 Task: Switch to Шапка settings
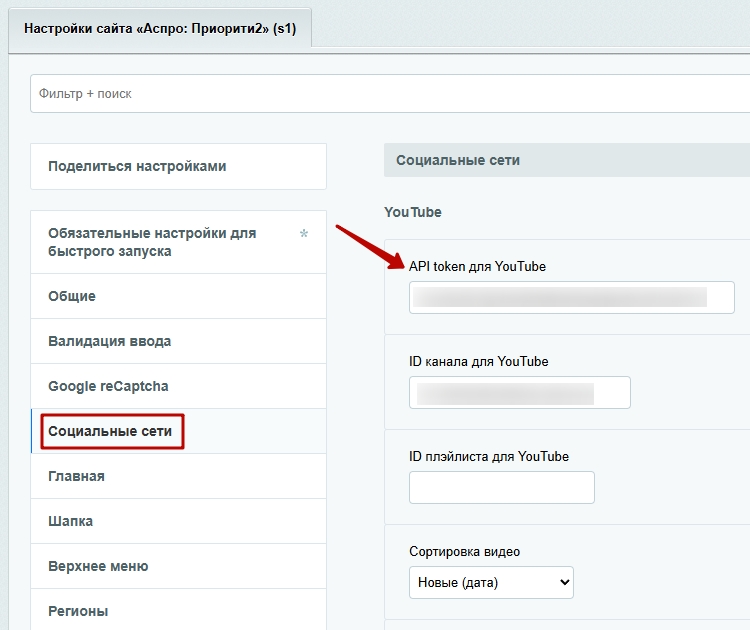tap(178, 521)
